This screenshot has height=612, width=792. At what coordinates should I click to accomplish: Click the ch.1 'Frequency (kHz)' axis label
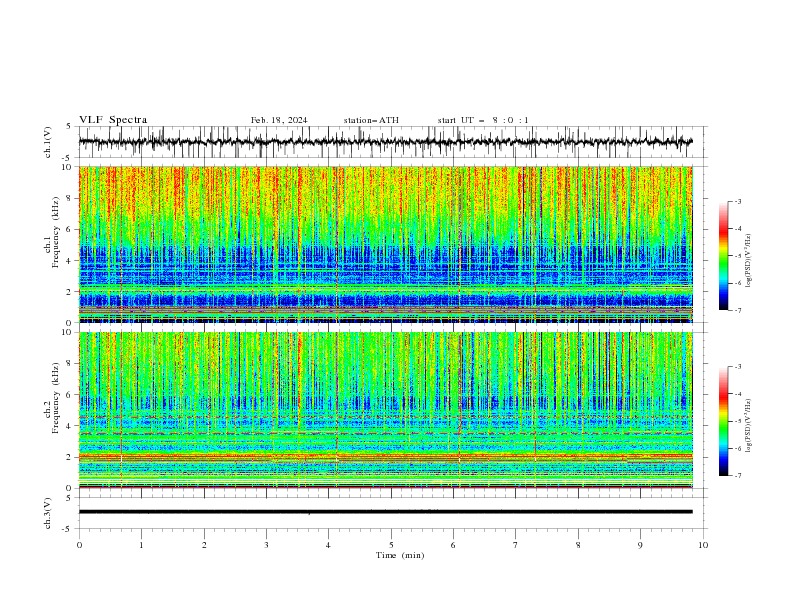coord(55,232)
